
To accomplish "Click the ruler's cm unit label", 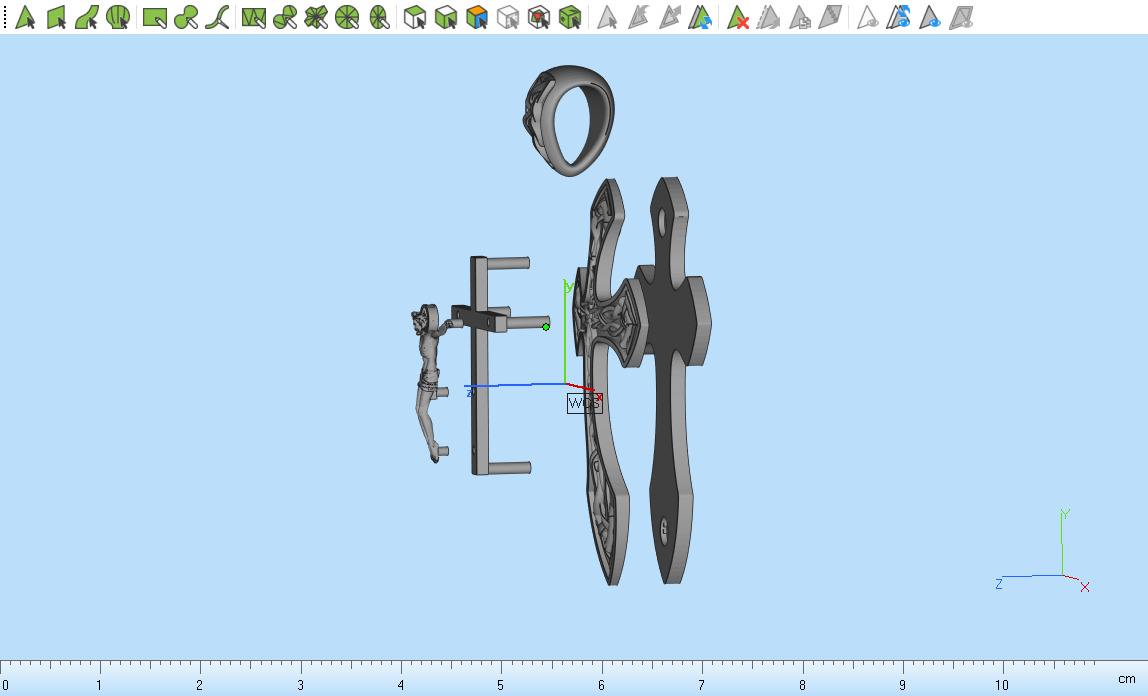I will pos(1127,679).
